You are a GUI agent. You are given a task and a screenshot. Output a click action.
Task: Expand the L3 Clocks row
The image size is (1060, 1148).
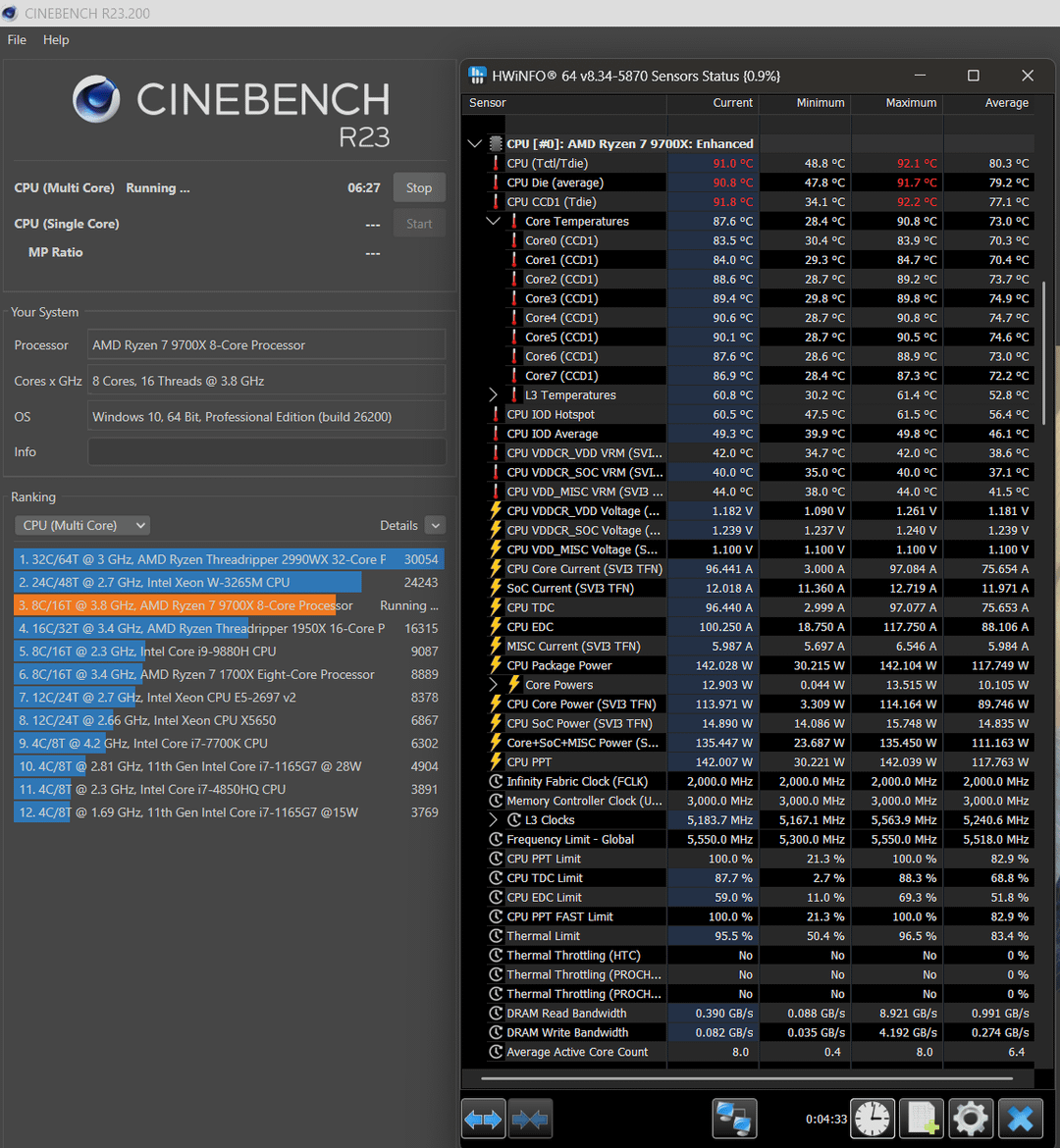(494, 820)
